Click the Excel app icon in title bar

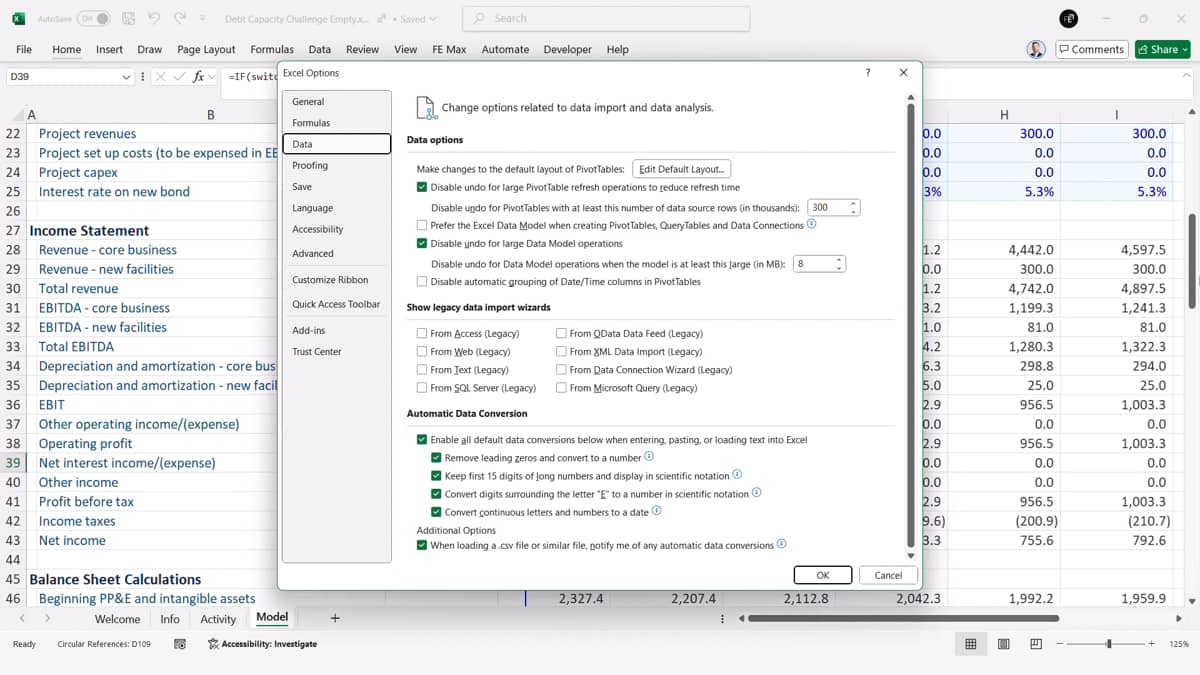point(19,18)
